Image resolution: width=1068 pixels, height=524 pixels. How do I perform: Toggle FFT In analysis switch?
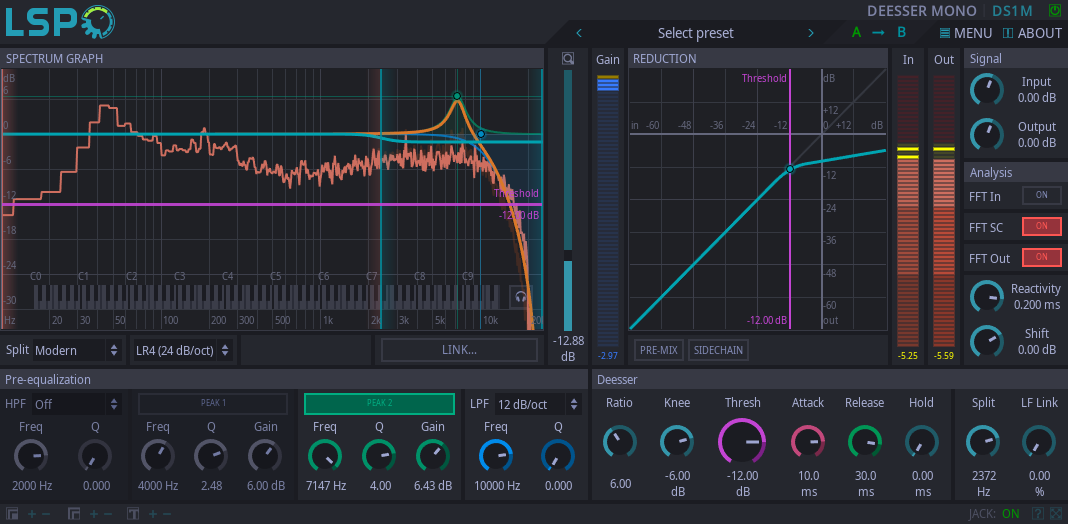coord(1041,195)
